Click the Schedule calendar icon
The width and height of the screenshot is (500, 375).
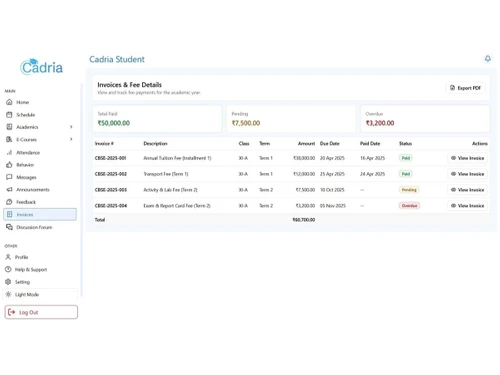9,115
